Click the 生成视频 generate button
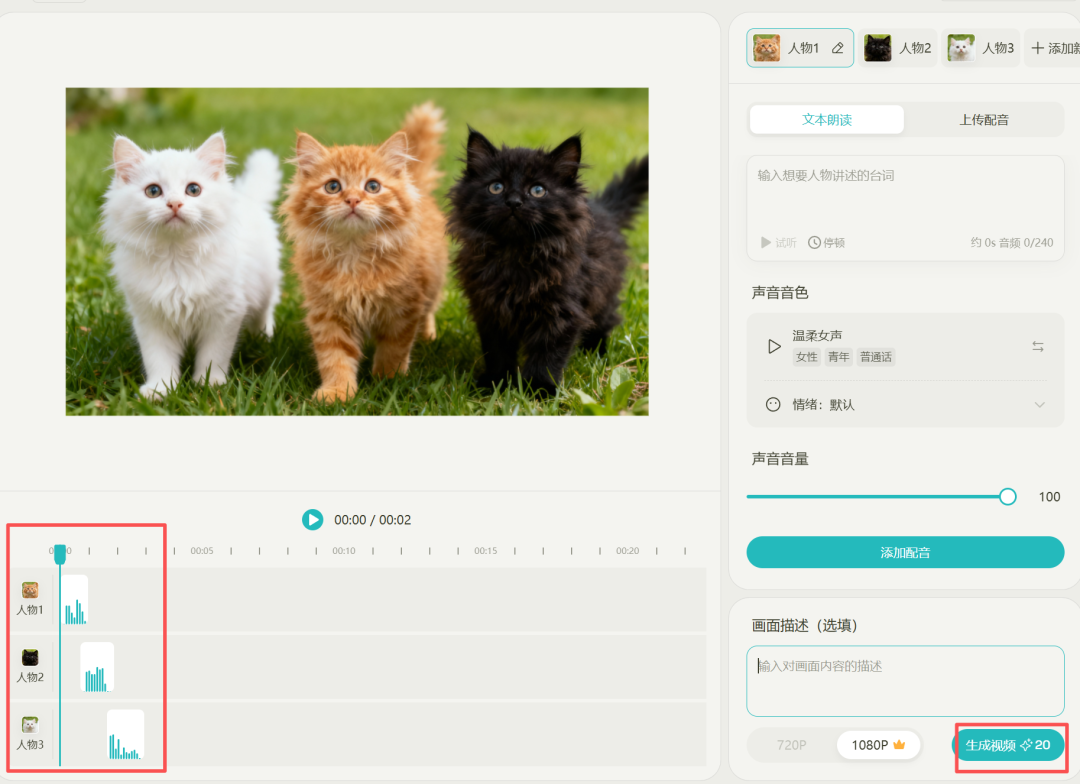1080x784 pixels. coord(1008,745)
